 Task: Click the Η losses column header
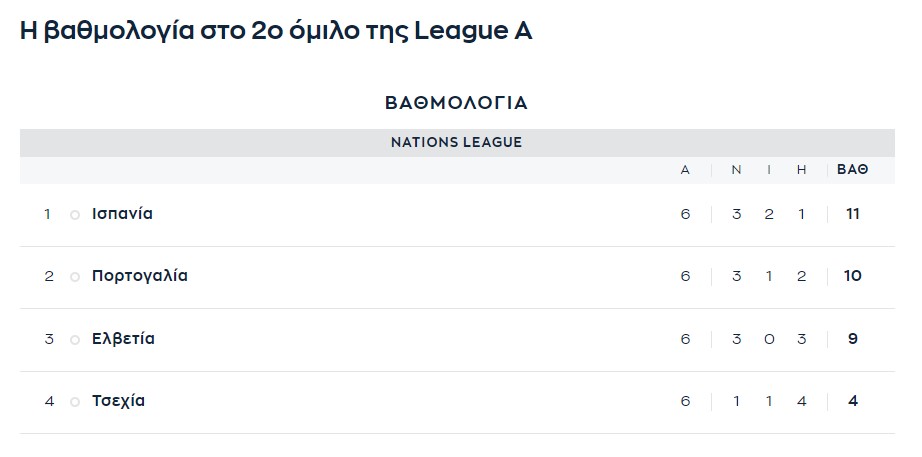(x=801, y=170)
